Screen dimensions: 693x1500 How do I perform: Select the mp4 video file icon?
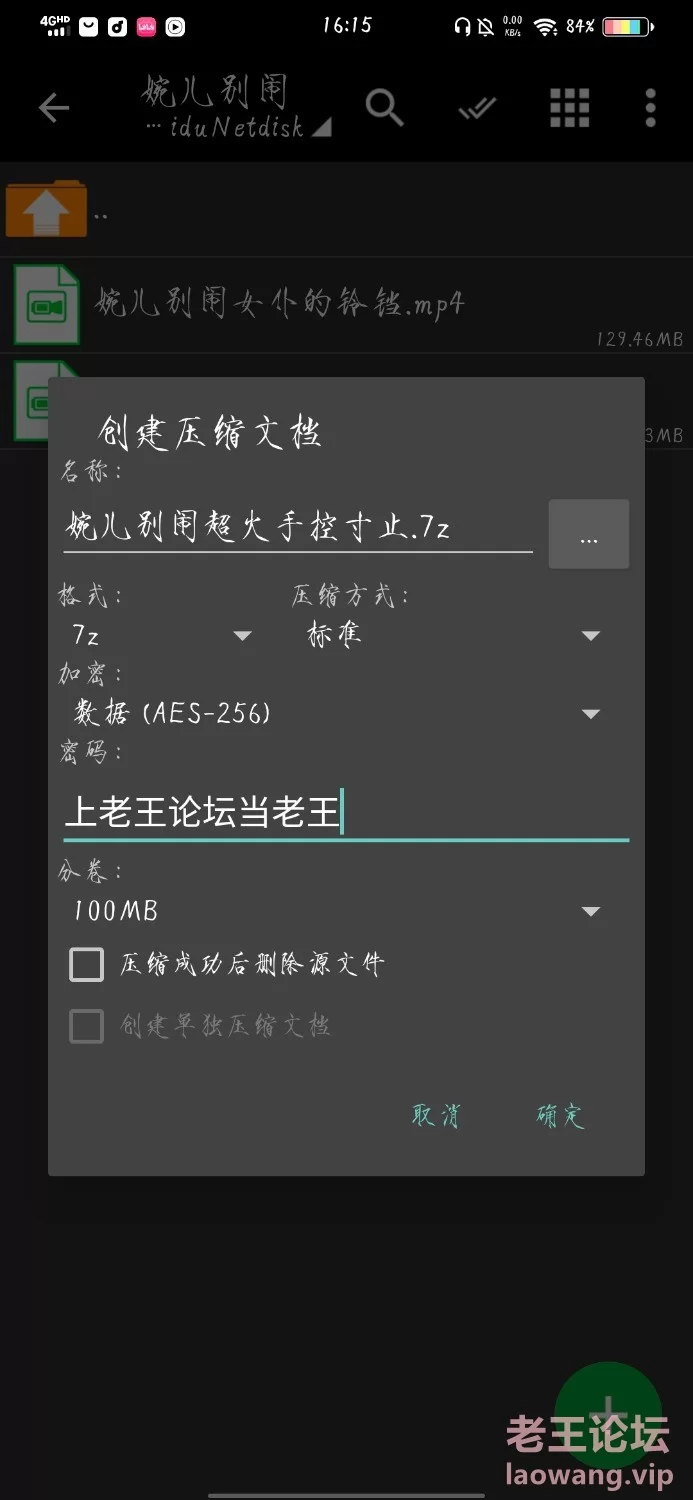tap(46, 304)
